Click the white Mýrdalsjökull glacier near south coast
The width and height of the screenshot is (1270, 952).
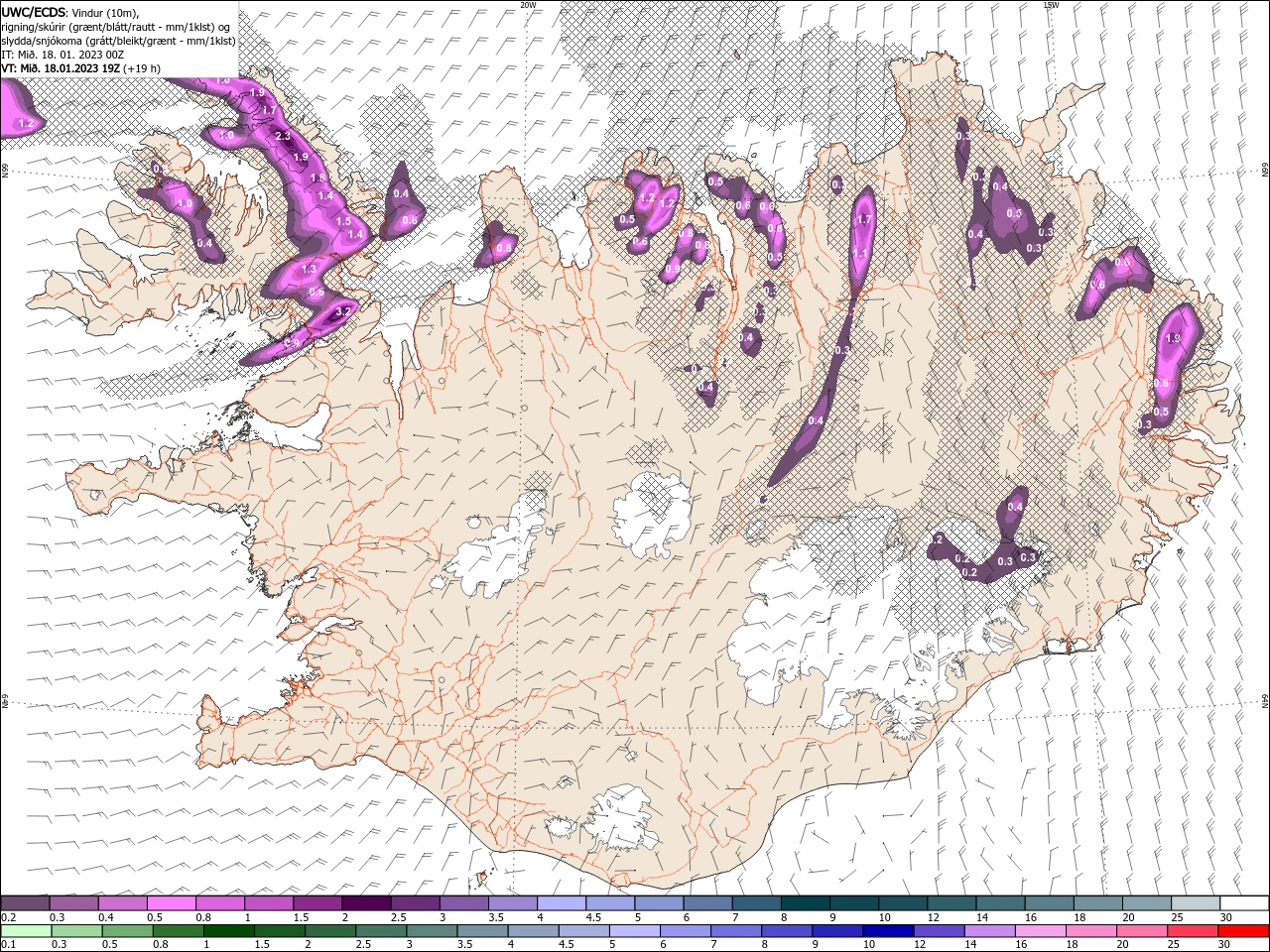point(620,818)
